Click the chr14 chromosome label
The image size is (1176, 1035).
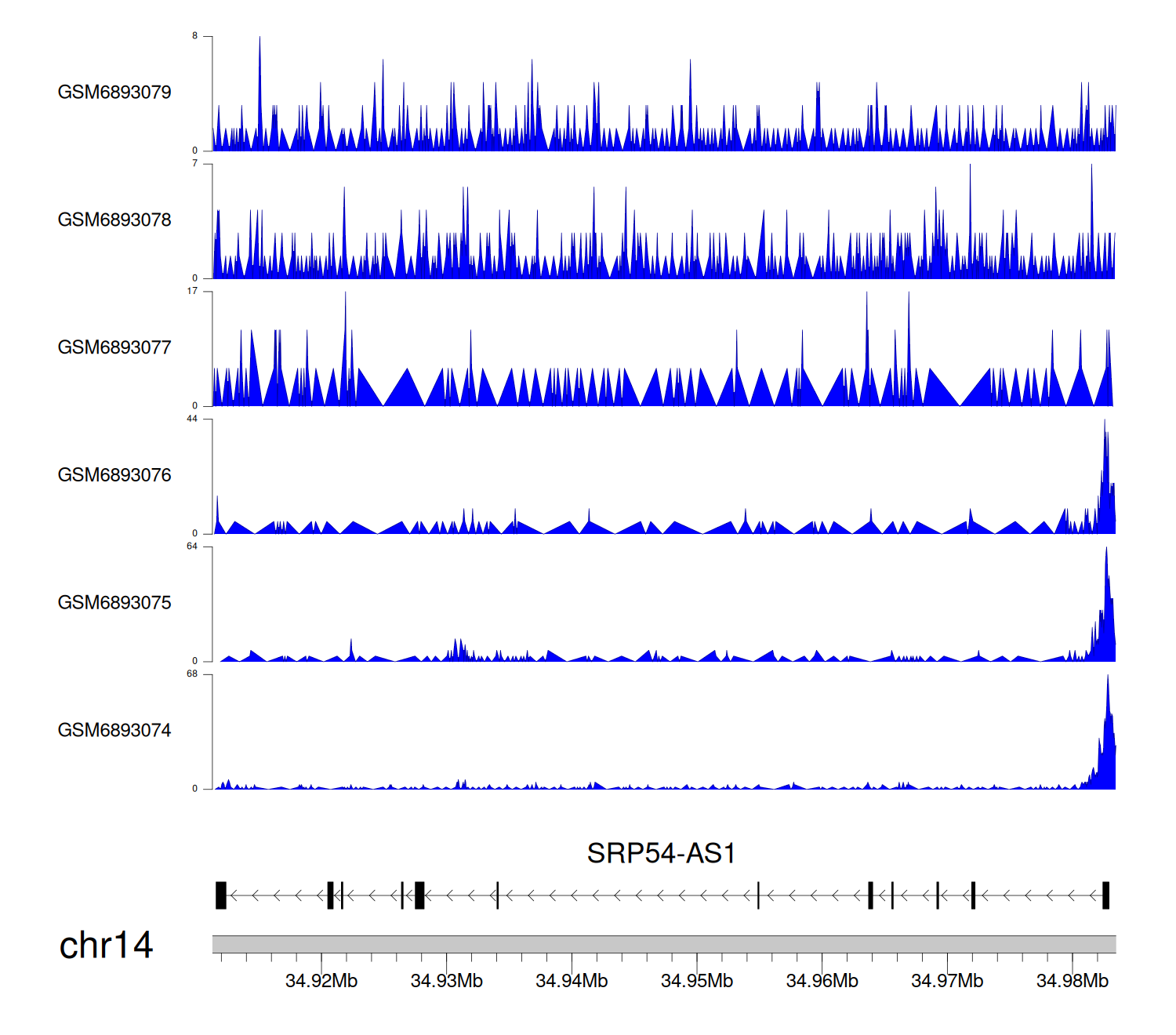coord(106,946)
